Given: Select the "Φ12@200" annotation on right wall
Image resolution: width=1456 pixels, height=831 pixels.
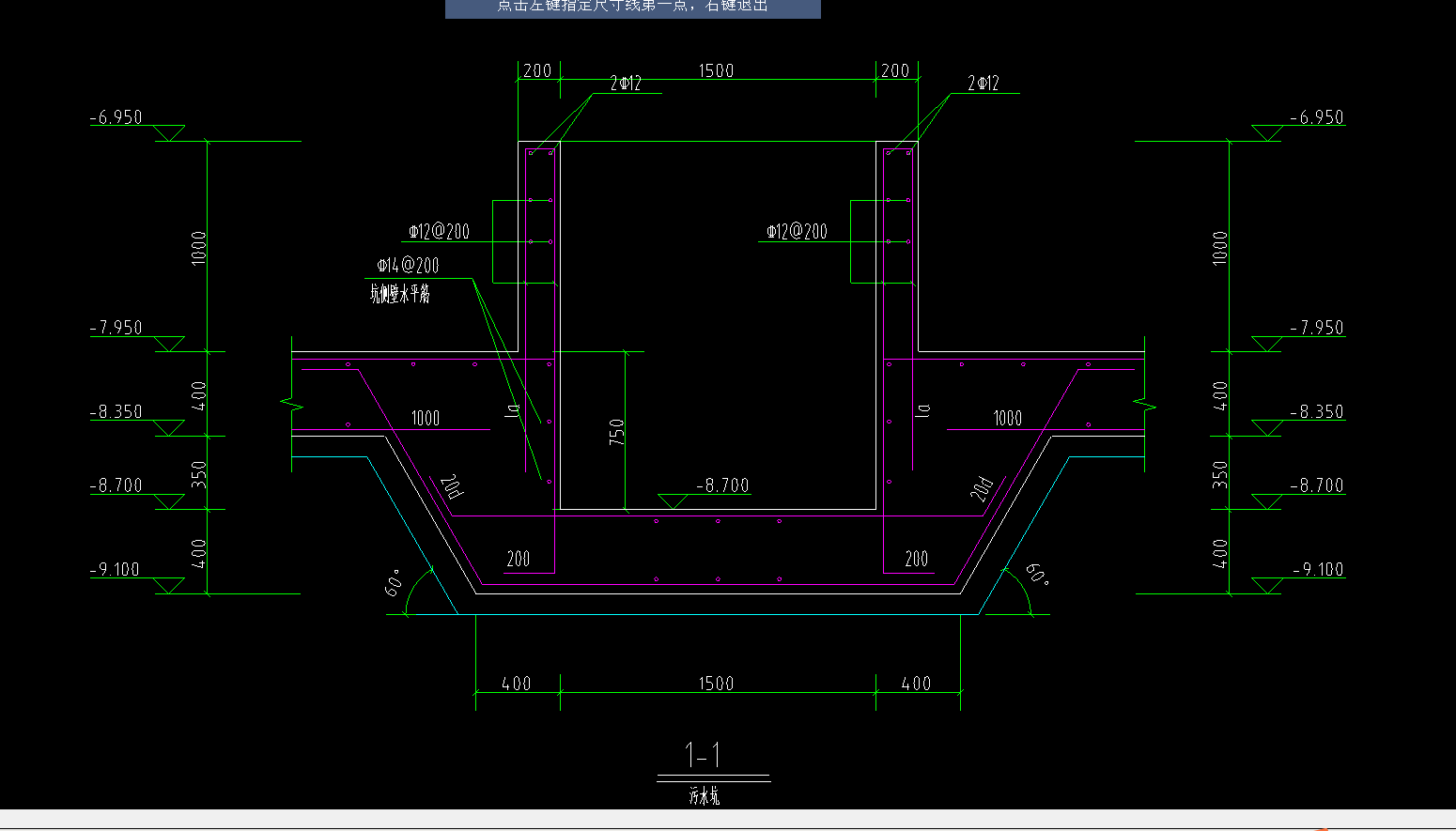Looking at the screenshot, I should (797, 232).
